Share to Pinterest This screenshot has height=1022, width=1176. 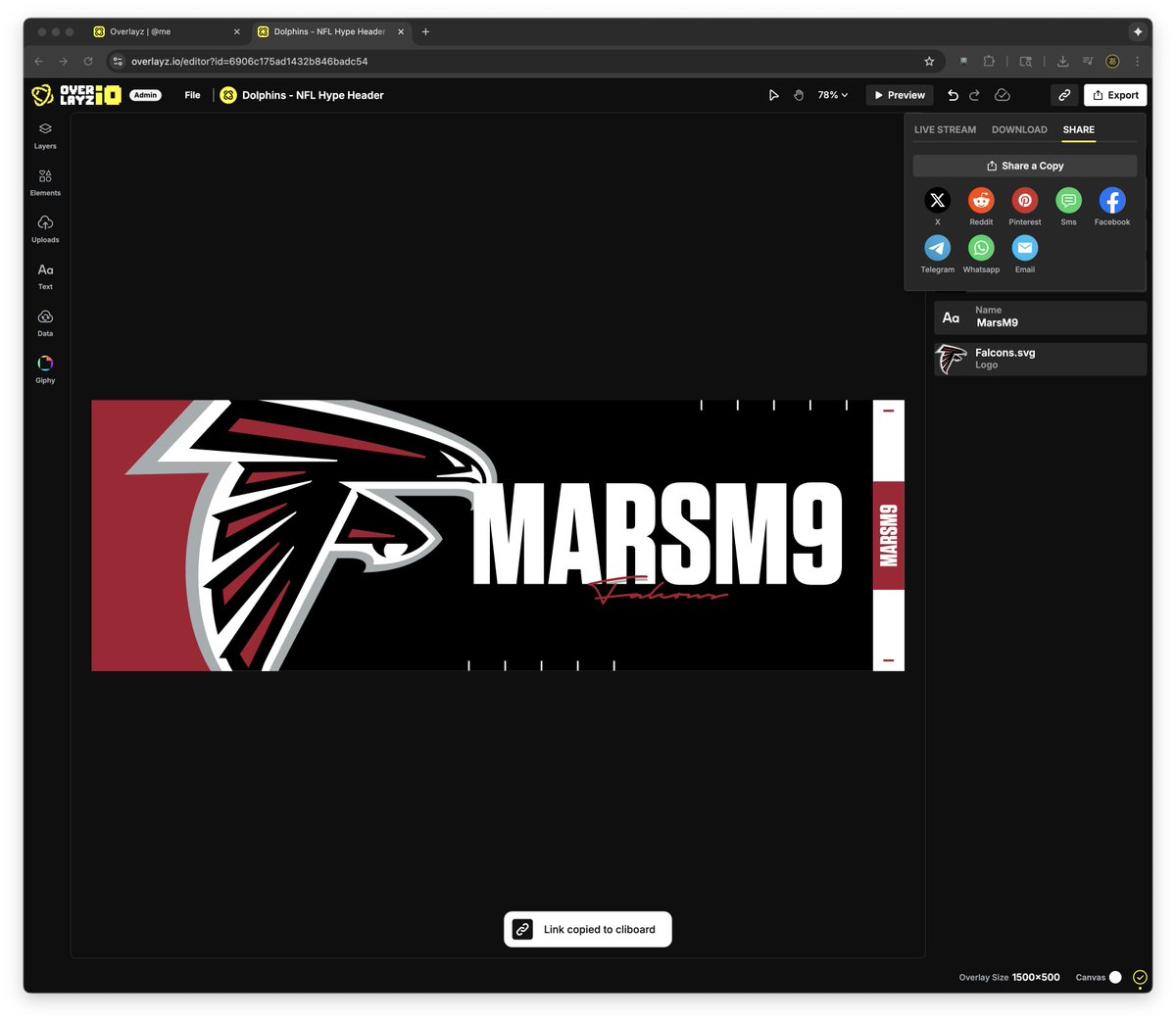pos(1025,206)
